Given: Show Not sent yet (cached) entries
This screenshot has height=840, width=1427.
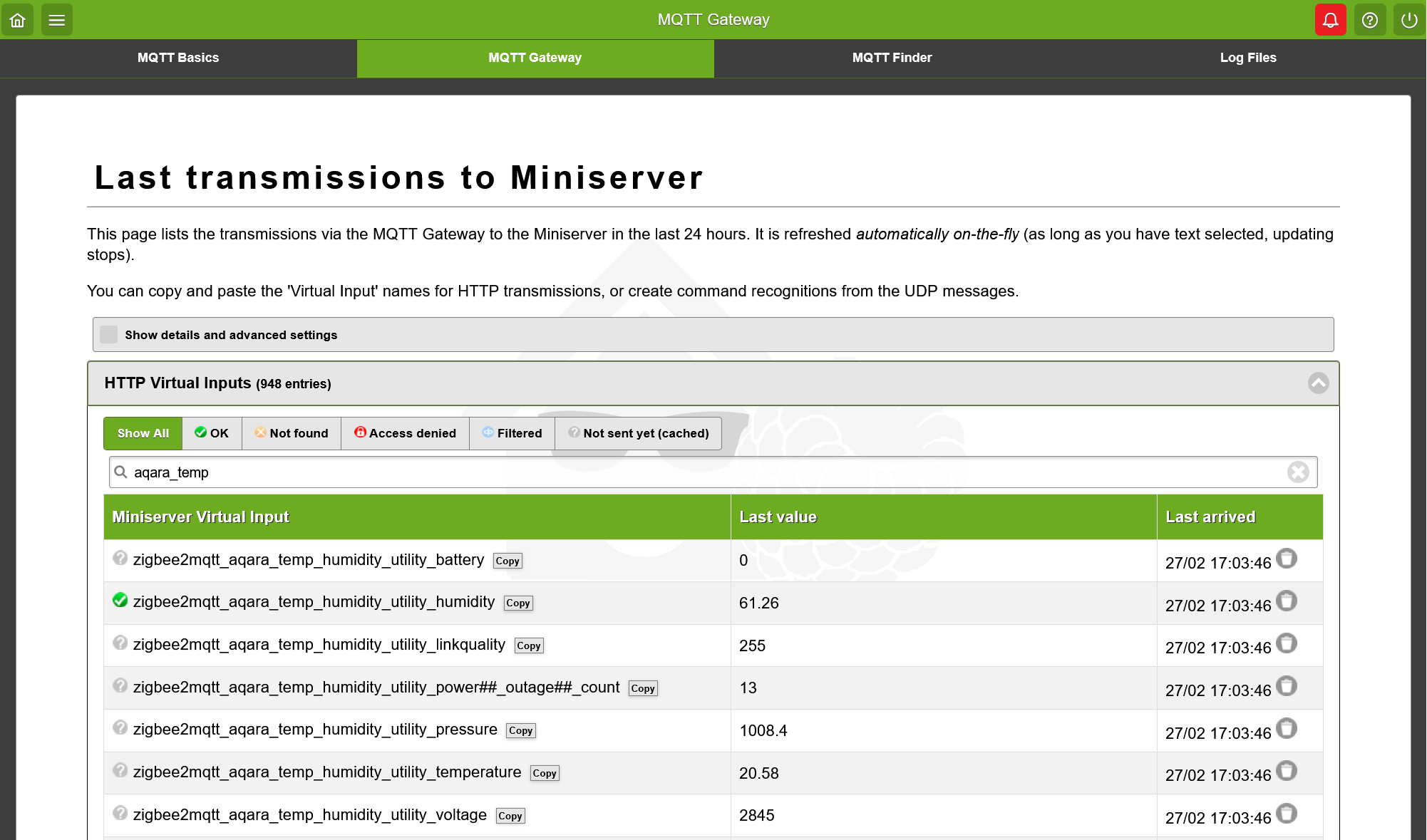Looking at the screenshot, I should click(x=638, y=433).
